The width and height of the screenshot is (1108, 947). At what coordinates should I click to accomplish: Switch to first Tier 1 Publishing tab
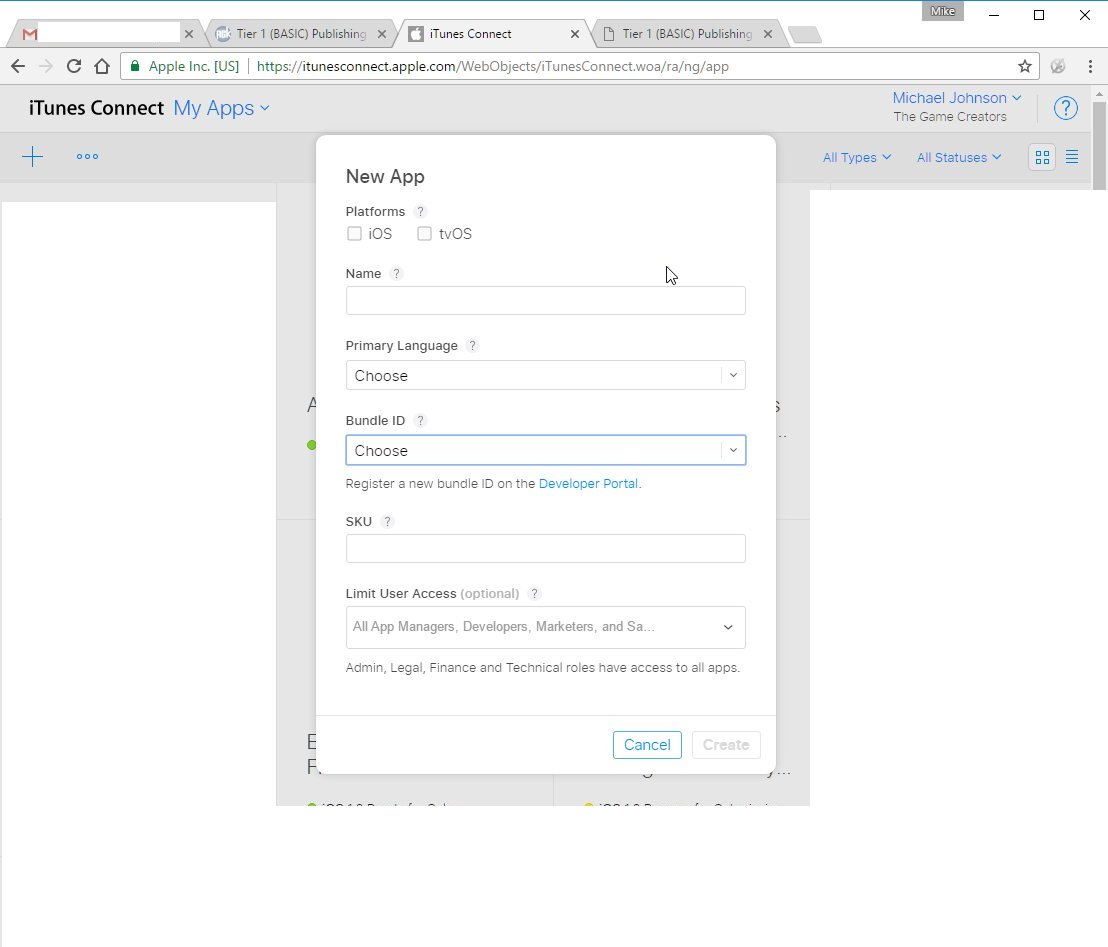click(302, 34)
